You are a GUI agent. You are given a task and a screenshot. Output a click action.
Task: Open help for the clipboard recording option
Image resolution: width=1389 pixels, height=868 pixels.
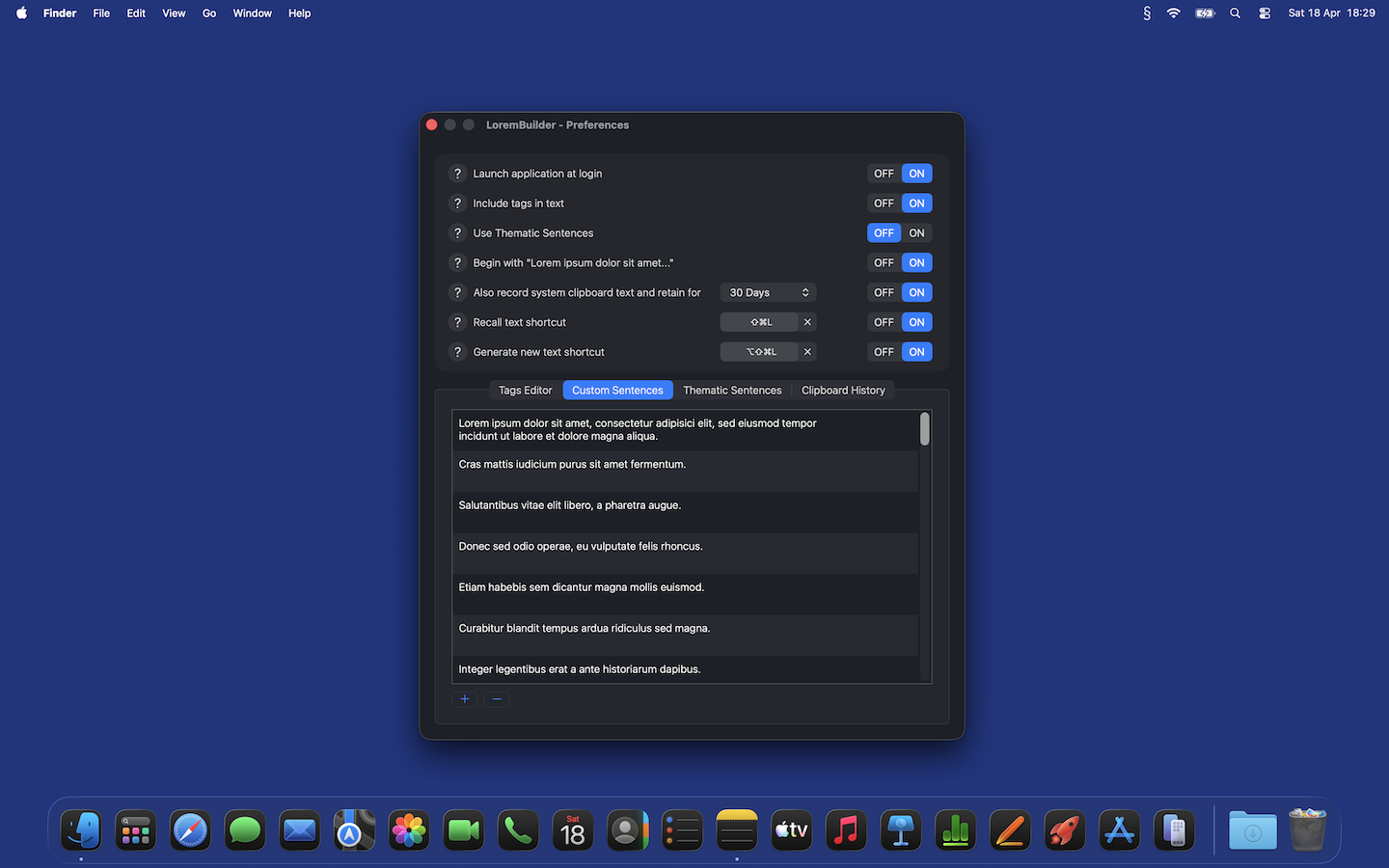point(457,292)
